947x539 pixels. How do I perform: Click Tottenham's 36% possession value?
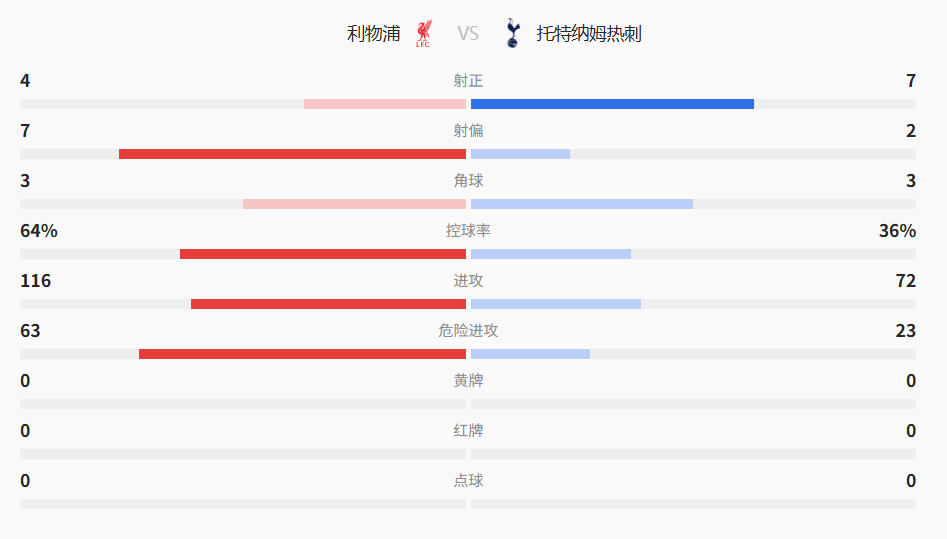point(897,231)
